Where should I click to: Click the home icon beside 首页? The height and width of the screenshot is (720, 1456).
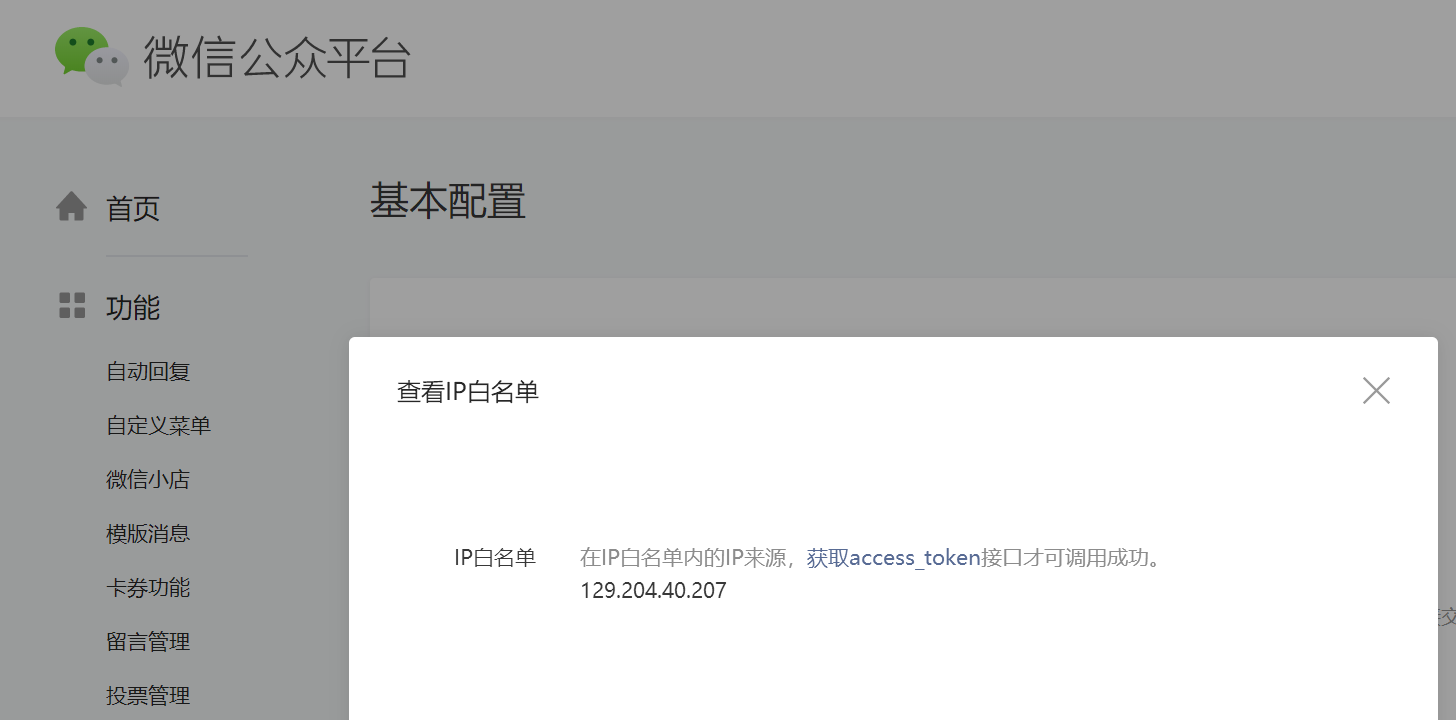point(71,207)
